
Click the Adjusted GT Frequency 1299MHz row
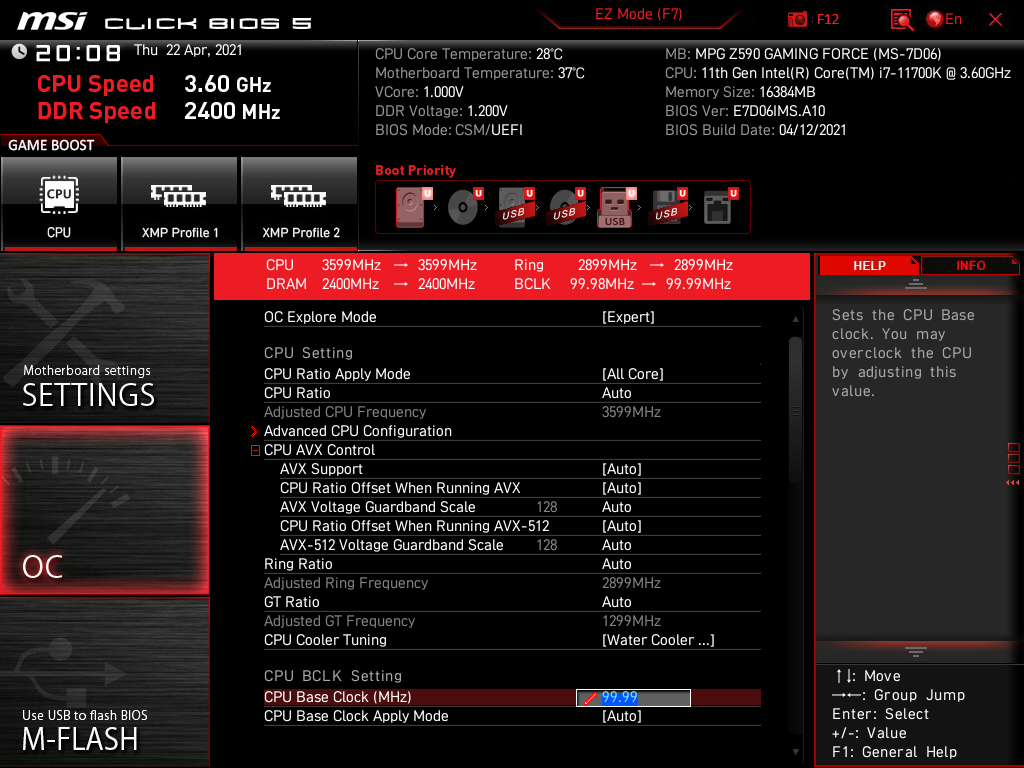pos(512,620)
